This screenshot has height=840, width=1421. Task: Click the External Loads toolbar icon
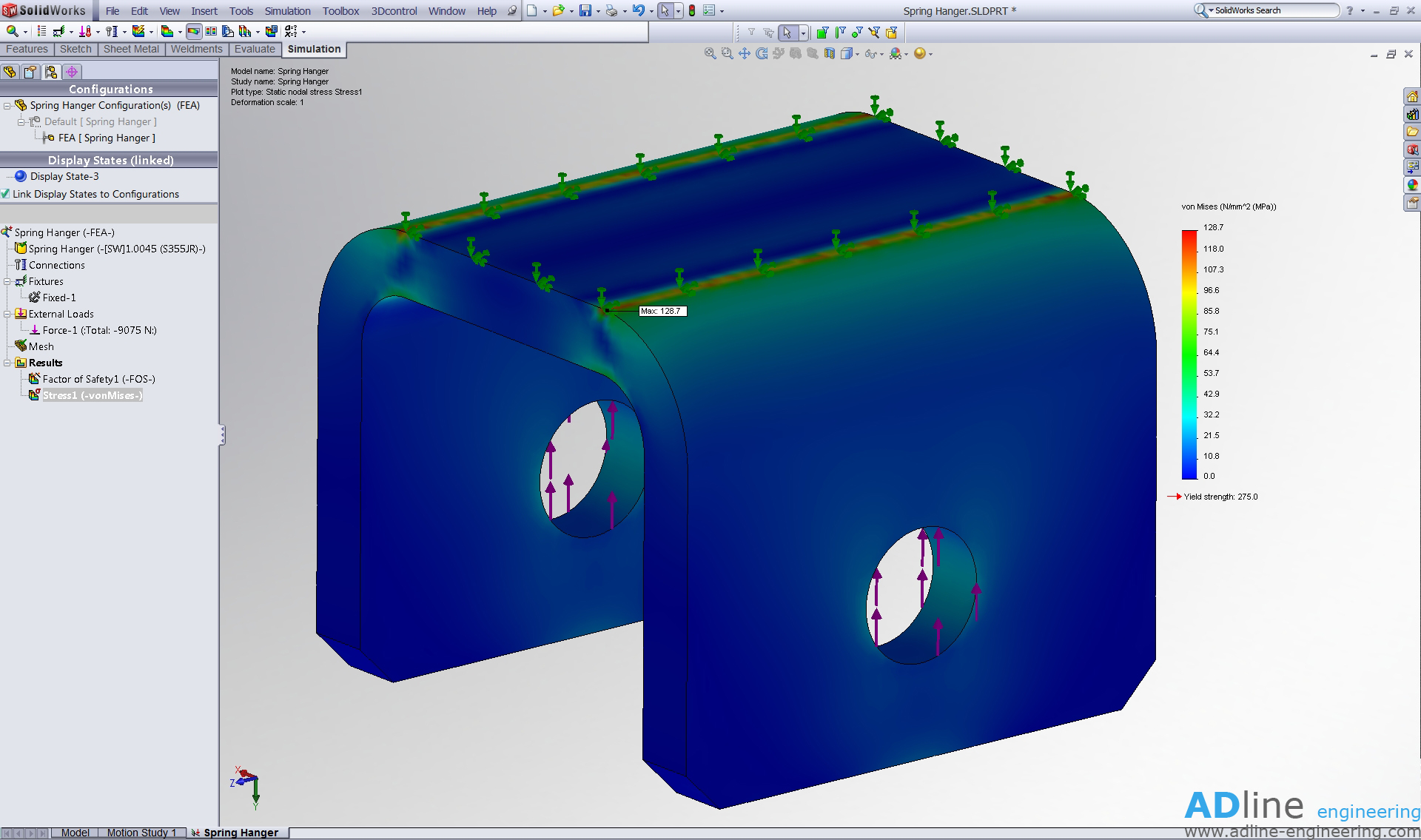click(x=85, y=31)
